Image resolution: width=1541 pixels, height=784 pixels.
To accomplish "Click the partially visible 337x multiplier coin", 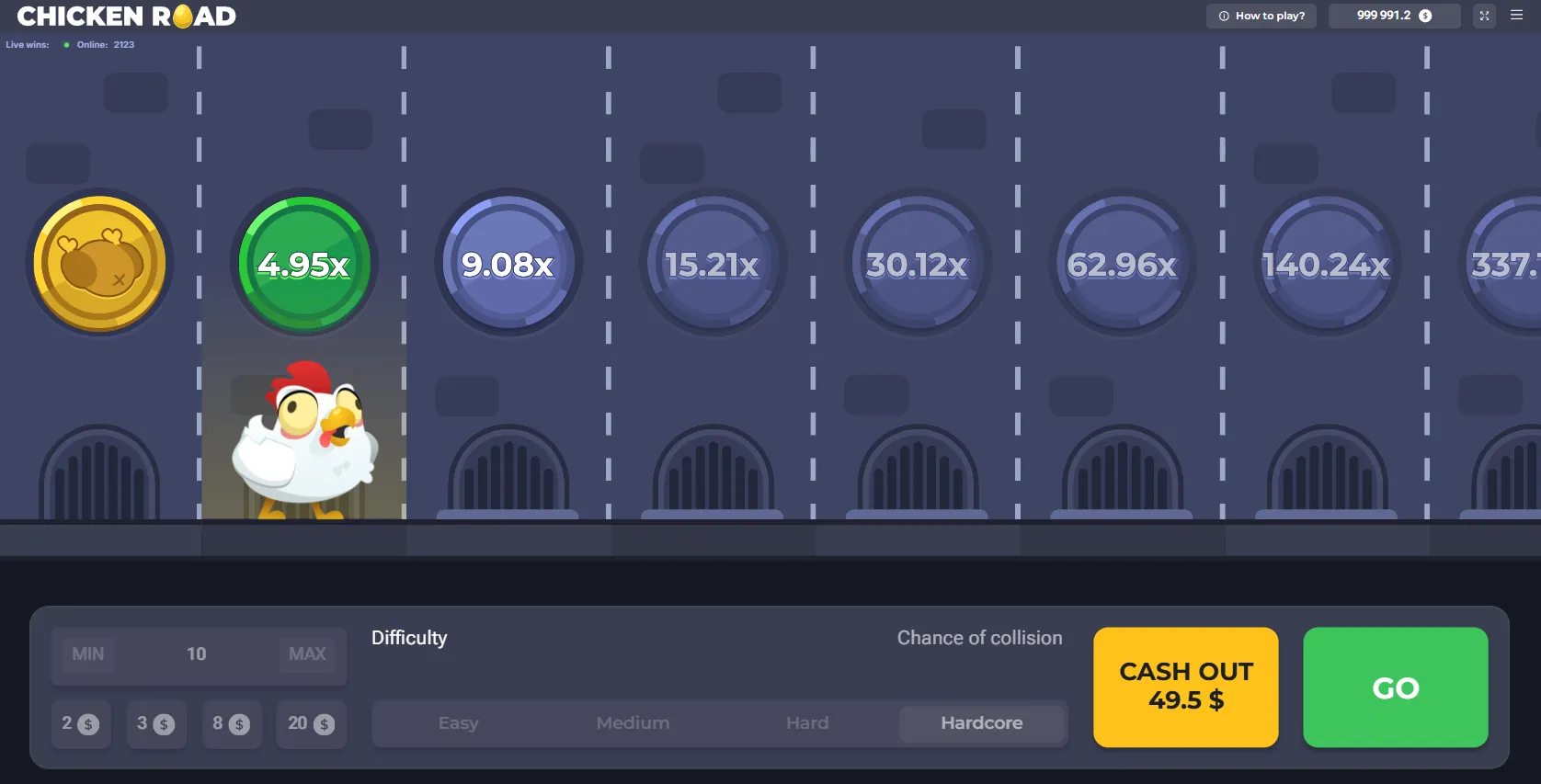I will click(1503, 264).
